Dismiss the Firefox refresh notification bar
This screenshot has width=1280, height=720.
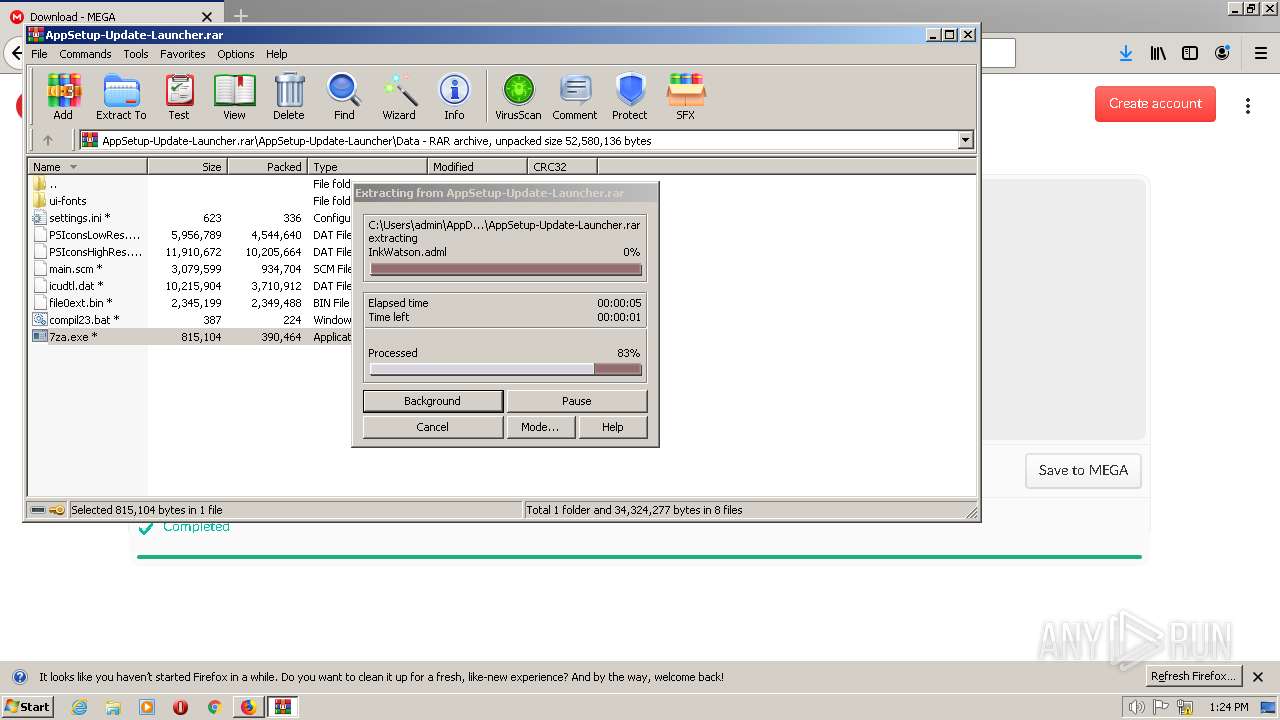point(1258,677)
